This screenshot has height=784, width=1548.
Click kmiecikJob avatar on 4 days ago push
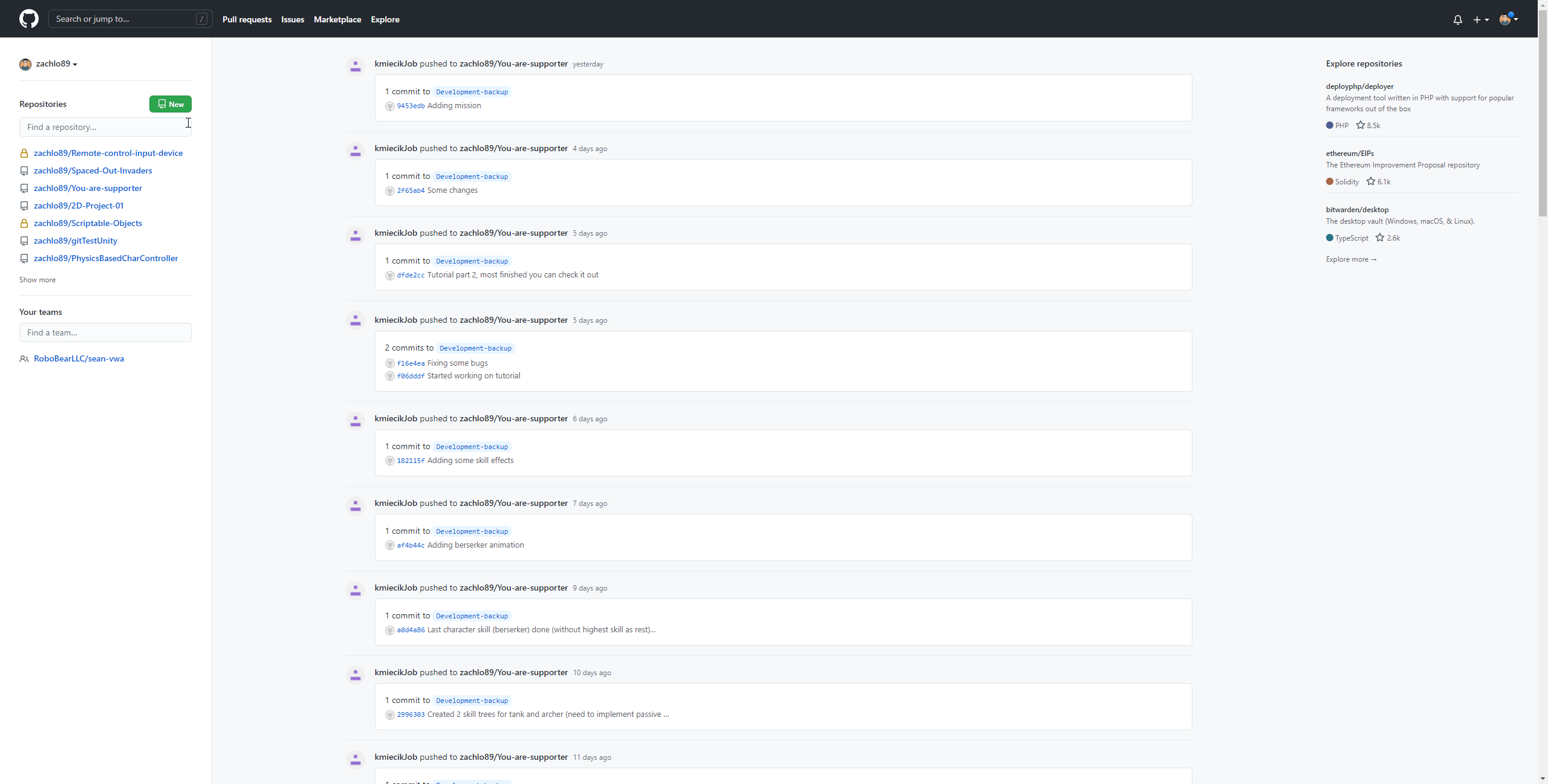356,151
